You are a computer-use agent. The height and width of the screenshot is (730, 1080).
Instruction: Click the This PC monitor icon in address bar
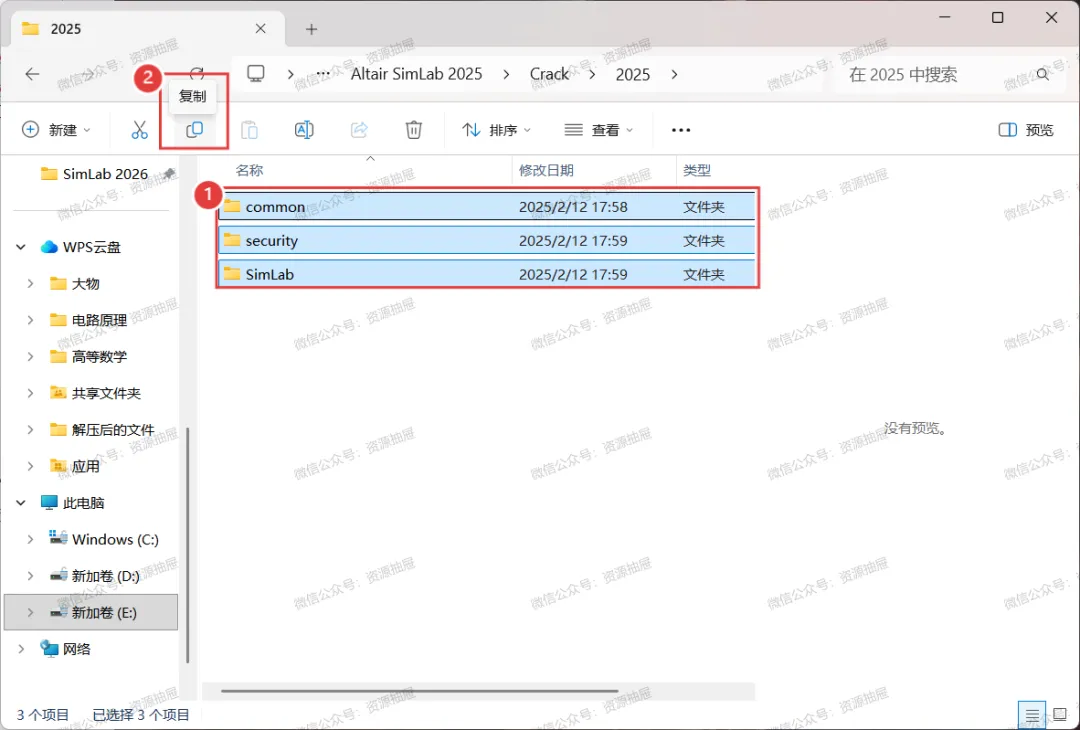click(256, 74)
